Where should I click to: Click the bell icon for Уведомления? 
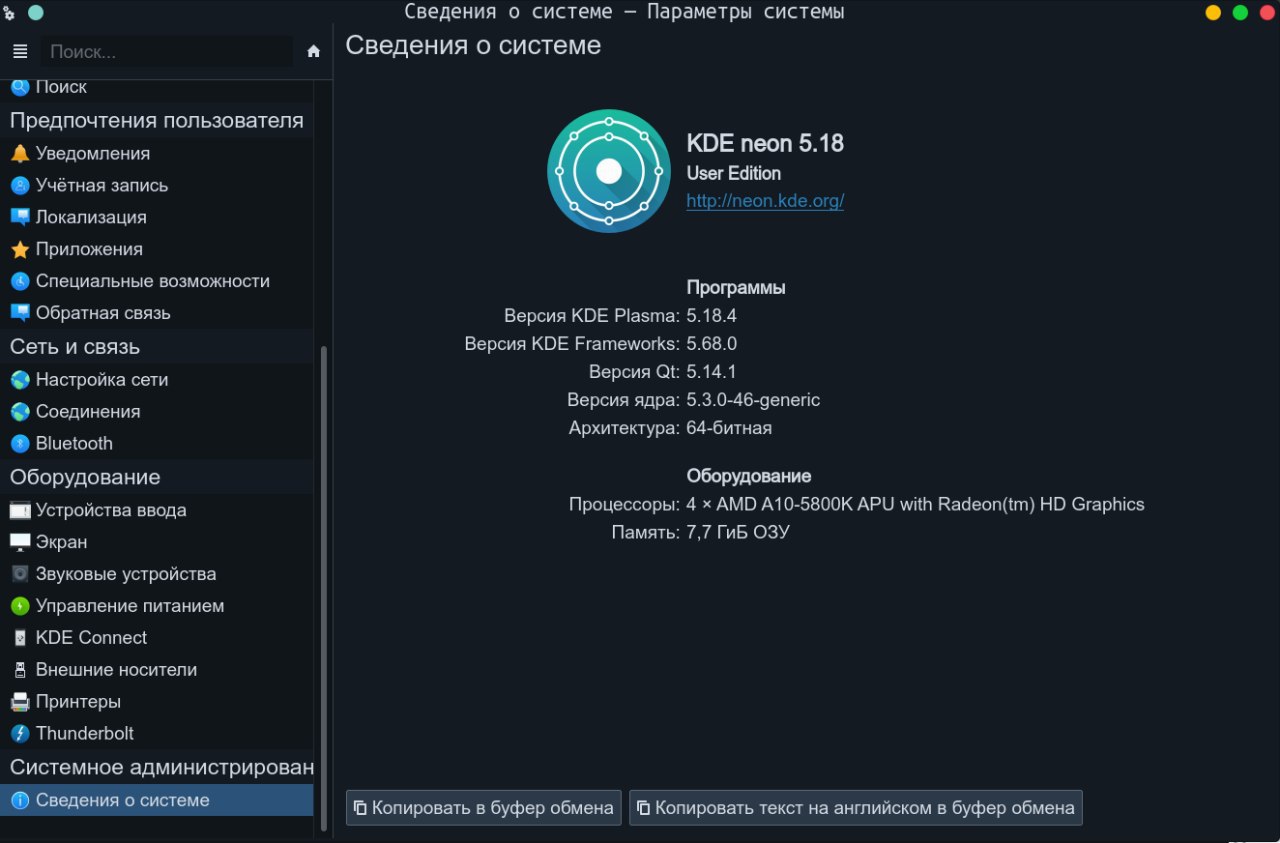click(20, 153)
